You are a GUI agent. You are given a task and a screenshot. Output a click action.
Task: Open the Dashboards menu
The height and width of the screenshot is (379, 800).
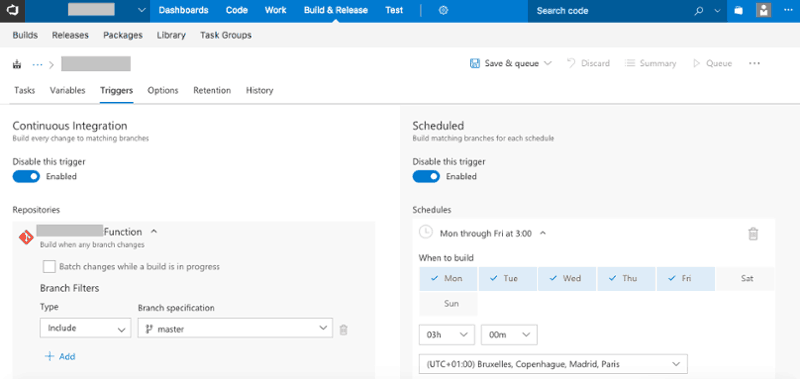(184, 10)
